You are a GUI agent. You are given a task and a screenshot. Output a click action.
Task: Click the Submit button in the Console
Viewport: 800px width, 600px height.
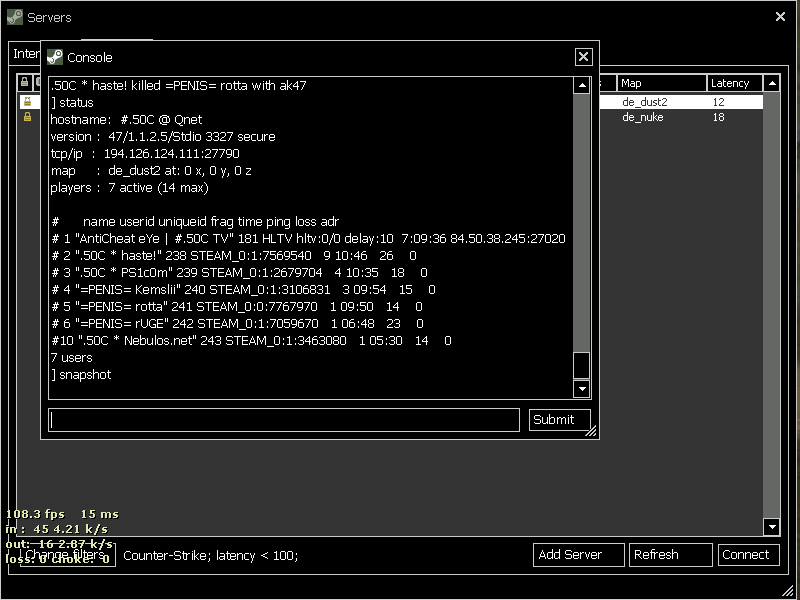[560, 419]
